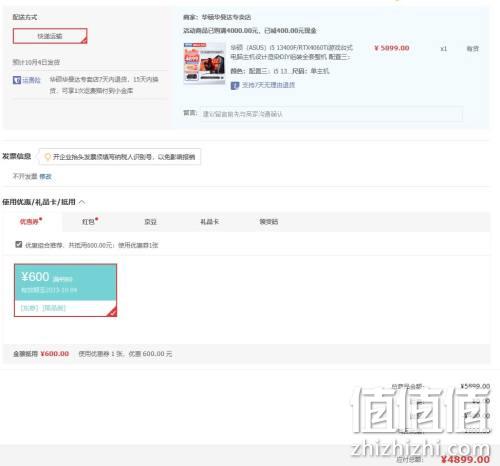Click the red checkmark corner of ¥600 coupon
The image size is (500, 466).
pyautogui.click(x=113, y=312)
